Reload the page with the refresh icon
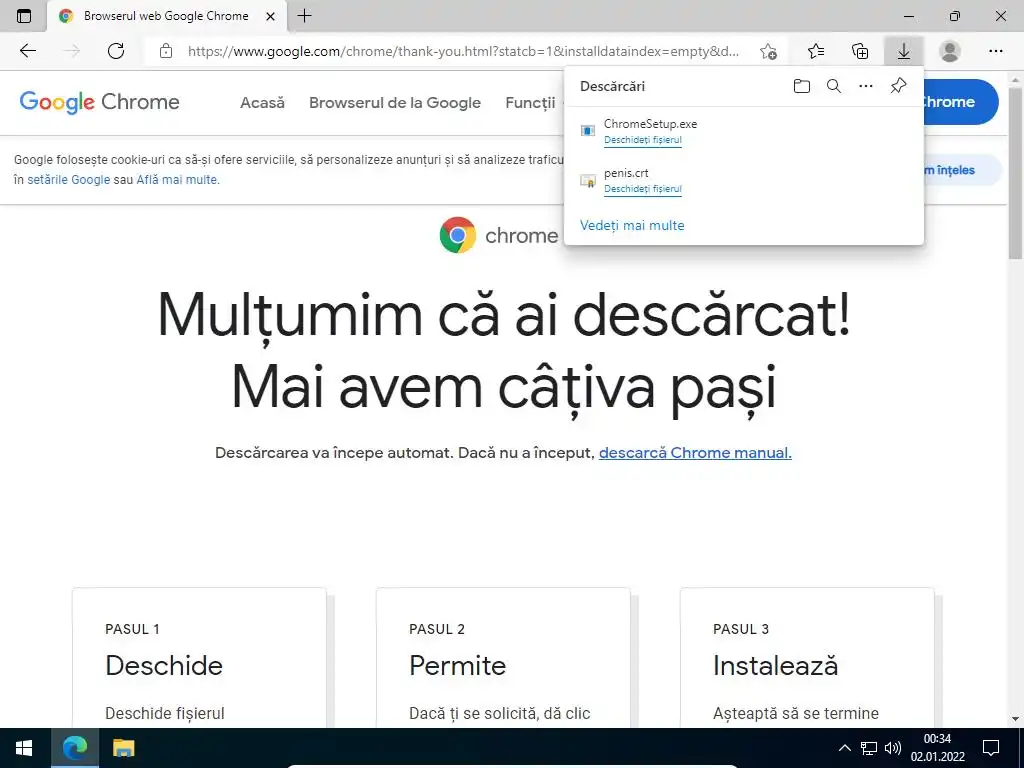This screenshot has width=1024, height=768. coord(116,51)
